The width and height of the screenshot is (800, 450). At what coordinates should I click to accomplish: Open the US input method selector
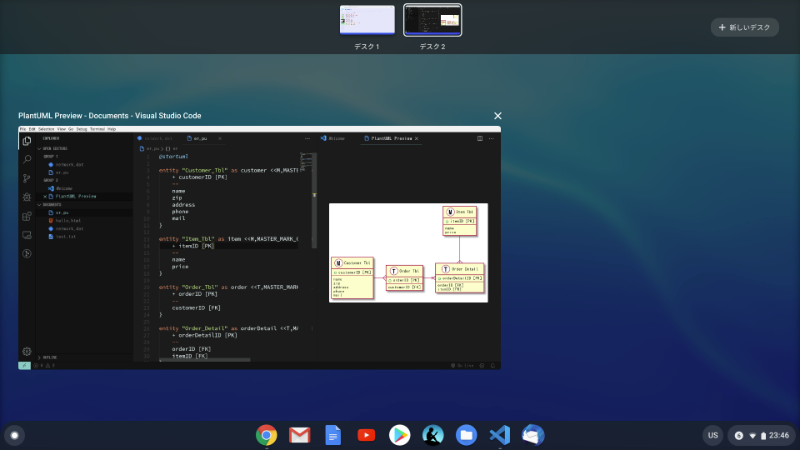pyautogui.click(x=713, y=435)
